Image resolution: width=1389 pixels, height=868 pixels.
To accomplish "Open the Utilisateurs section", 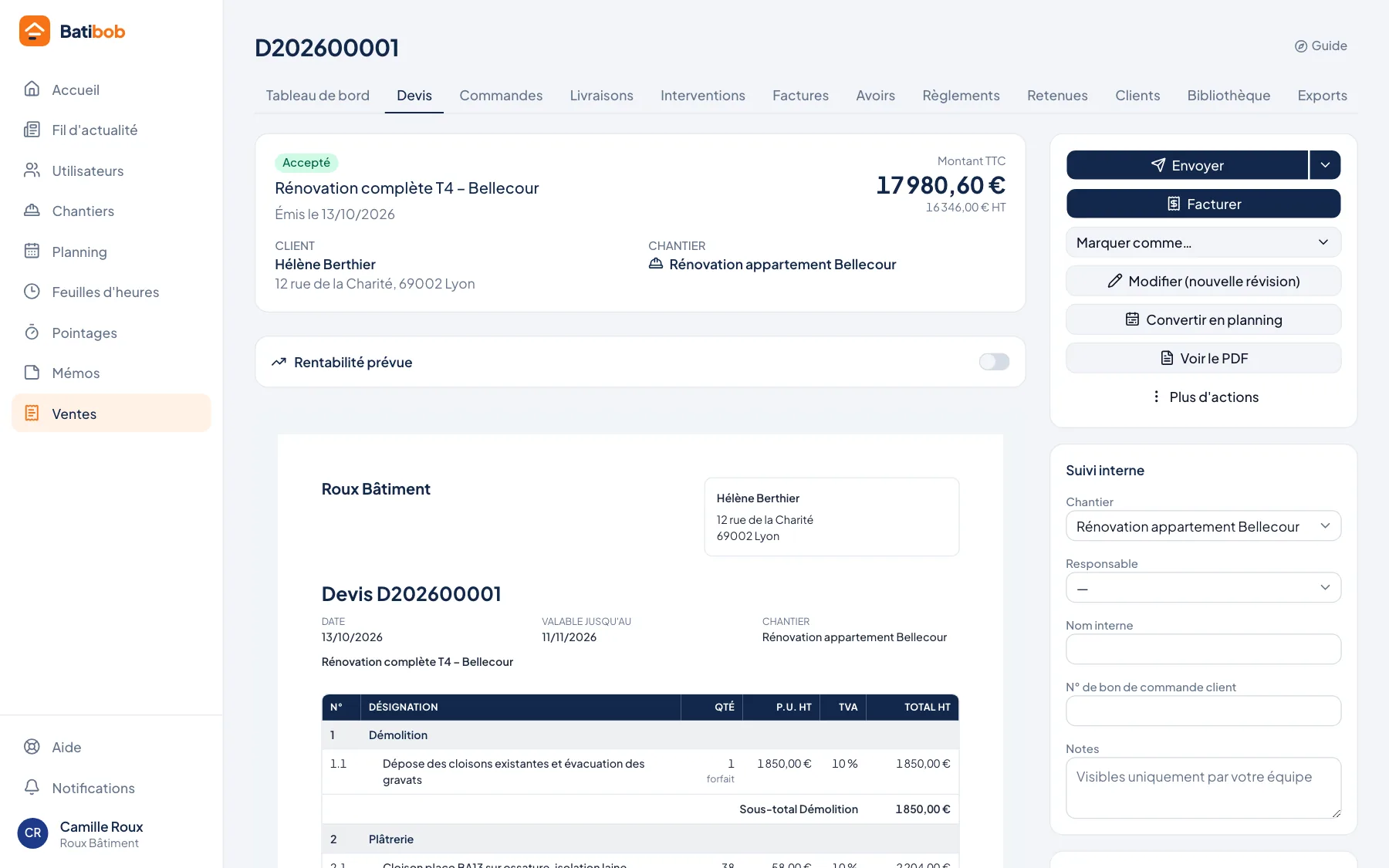I will pyautogui.click(x=111, y=171).
